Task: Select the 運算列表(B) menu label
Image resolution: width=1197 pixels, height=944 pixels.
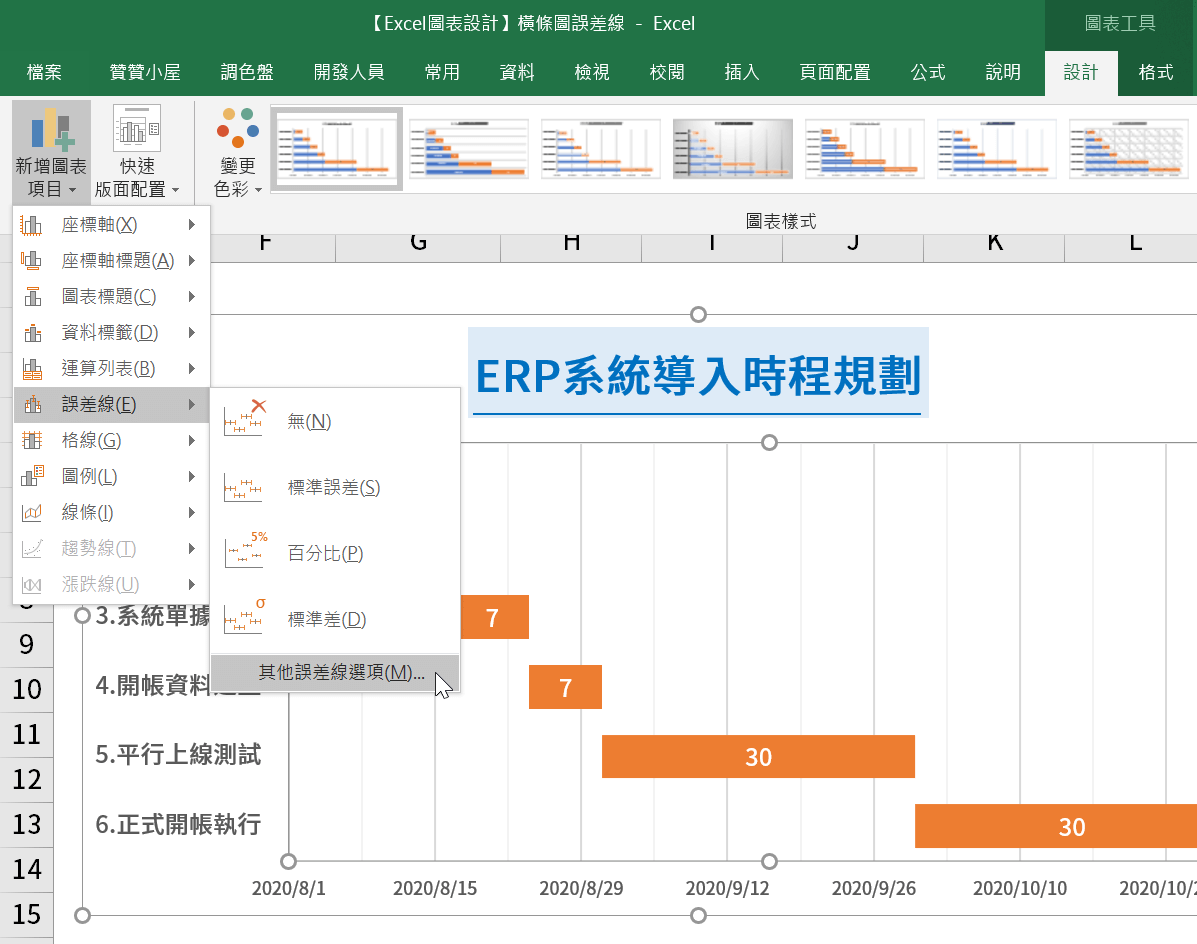Action: [108, 369]
